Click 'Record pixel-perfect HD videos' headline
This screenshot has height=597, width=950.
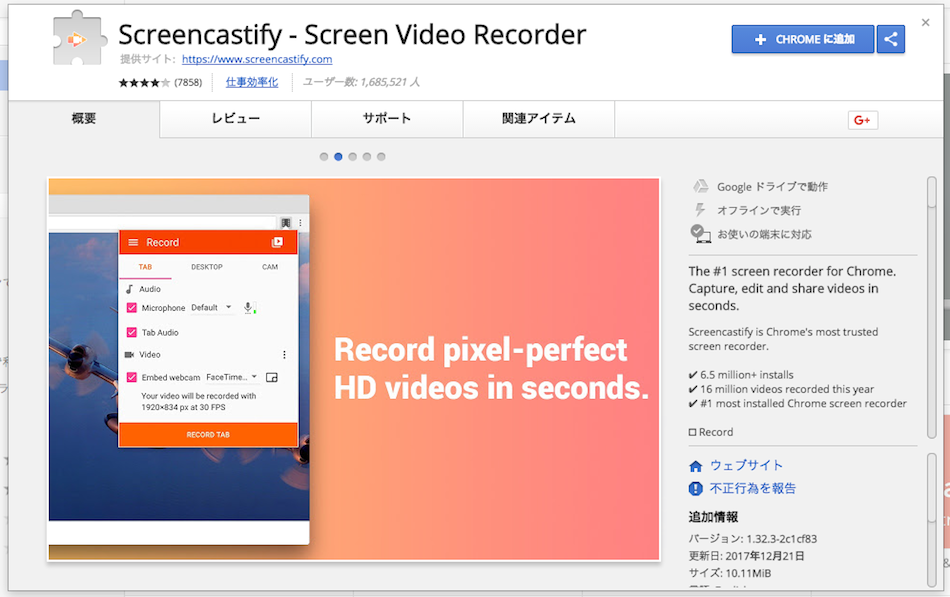491,369
